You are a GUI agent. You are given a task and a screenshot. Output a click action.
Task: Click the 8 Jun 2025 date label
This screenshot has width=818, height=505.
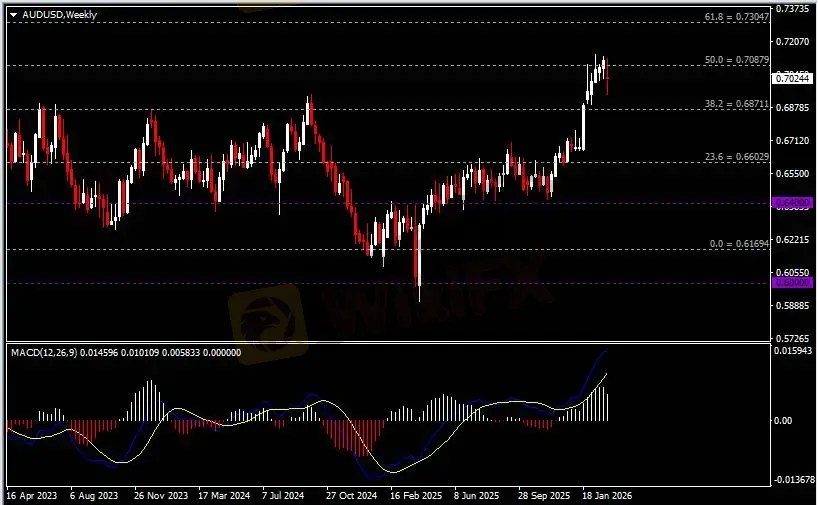point(476,495)
